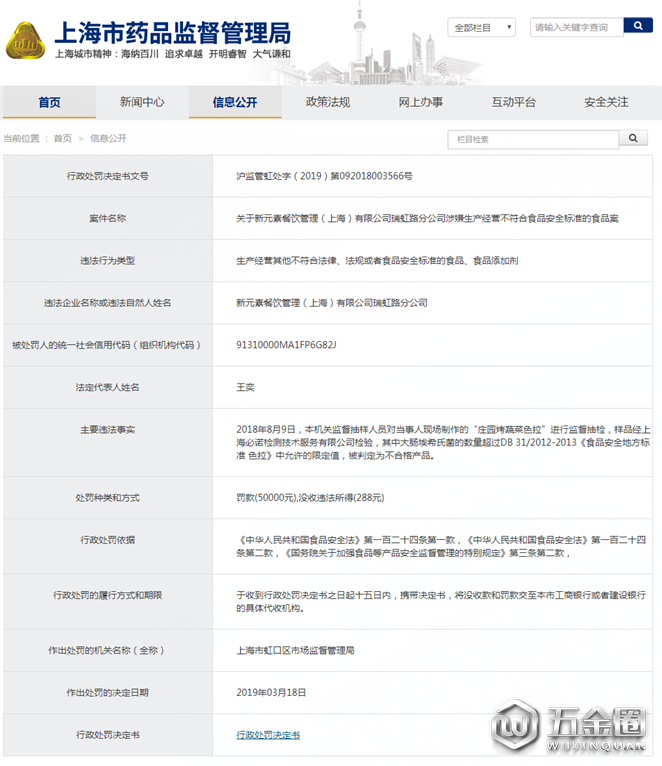Click the 作出处罚的决定日期 row label
Viewport: 662px width, 766px height.
click(107, 693)
